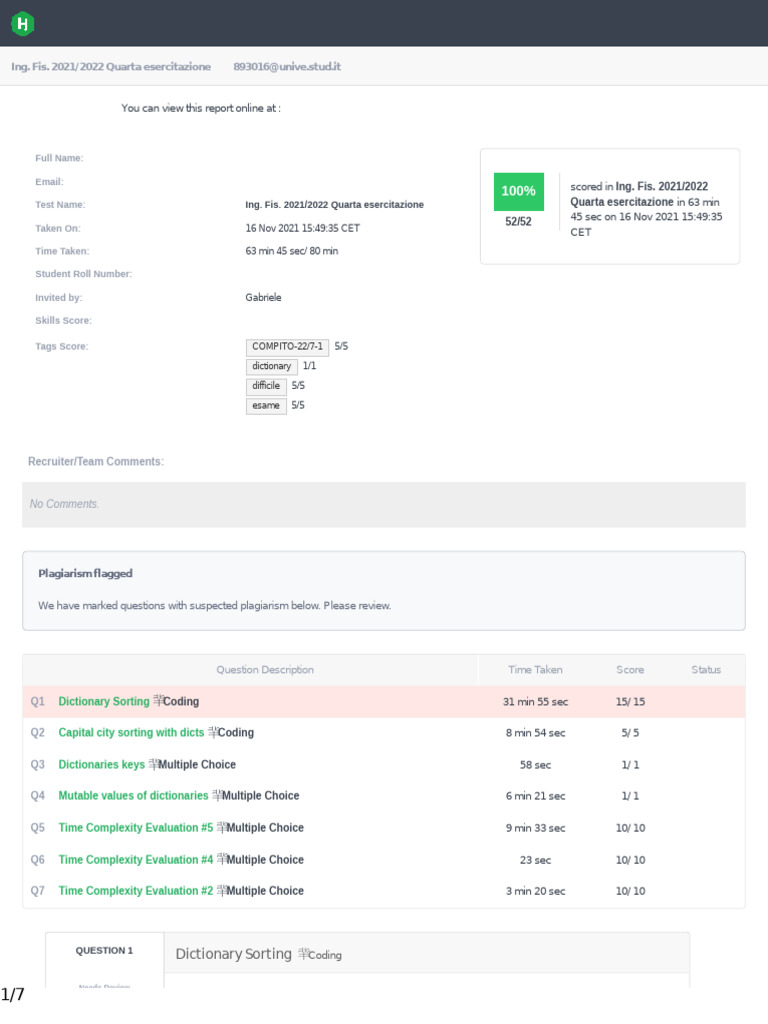Screen dimensions: 768x1024
Task: Open Time Complexity Evaluation #5 link
Action: tap(135, 828)
